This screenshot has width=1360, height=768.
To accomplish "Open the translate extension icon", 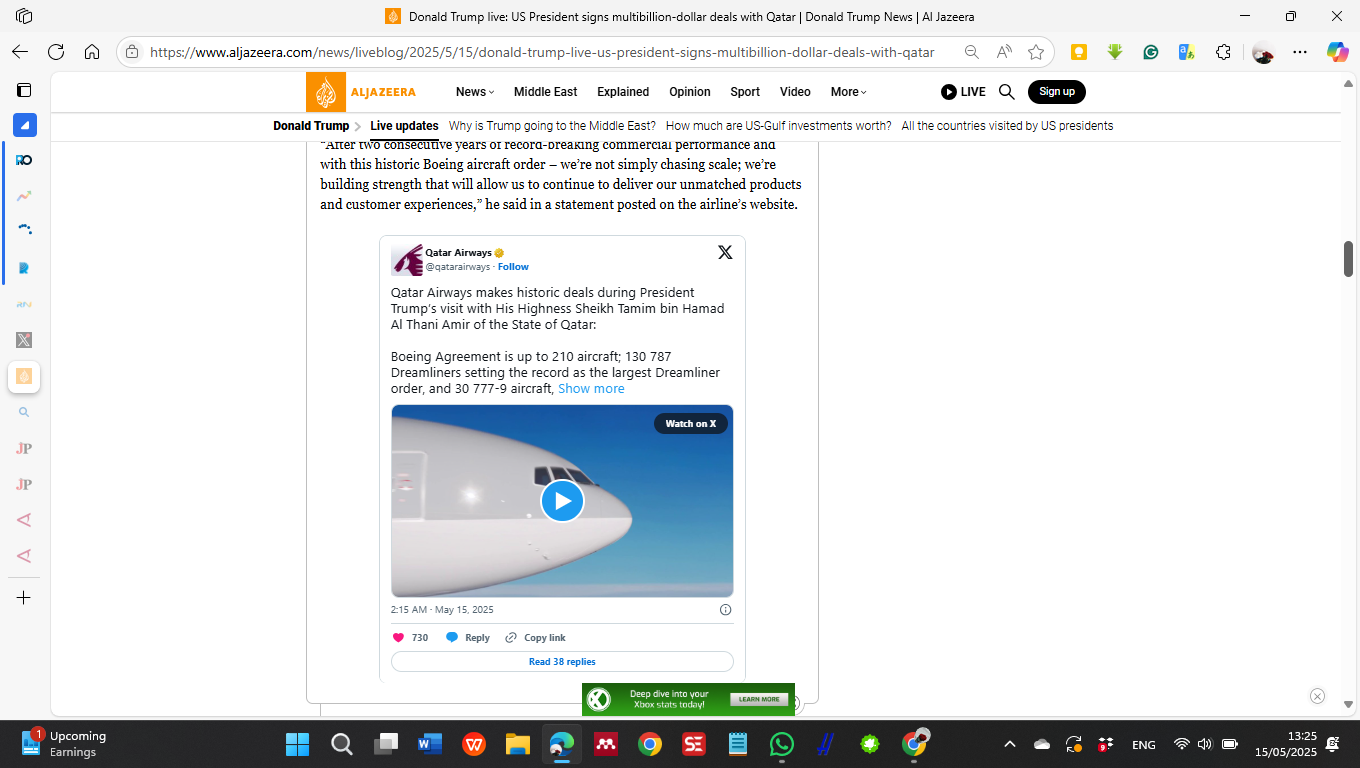I will click(x=1187, y=52).
